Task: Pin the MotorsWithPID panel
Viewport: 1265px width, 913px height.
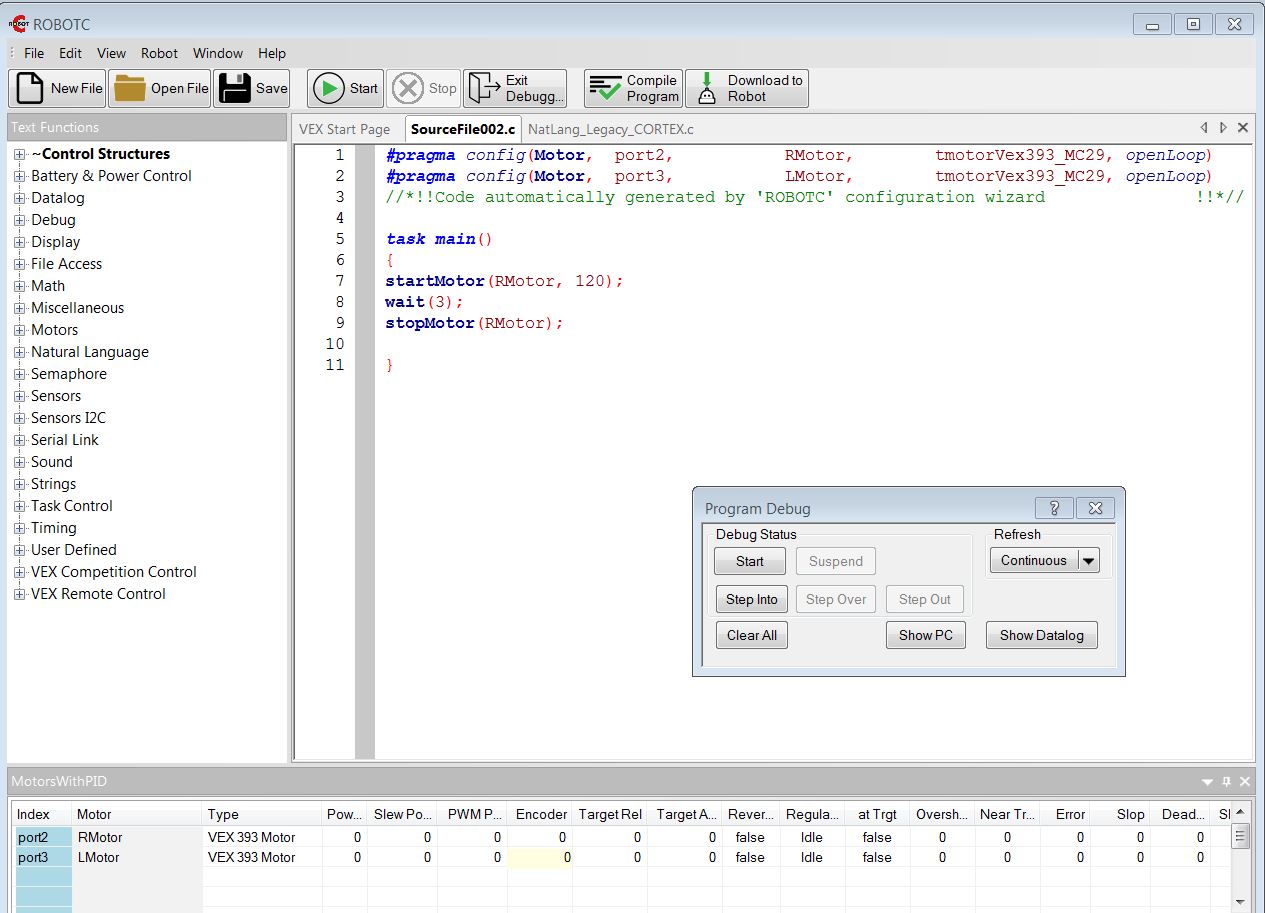Action: point(1226,782)
